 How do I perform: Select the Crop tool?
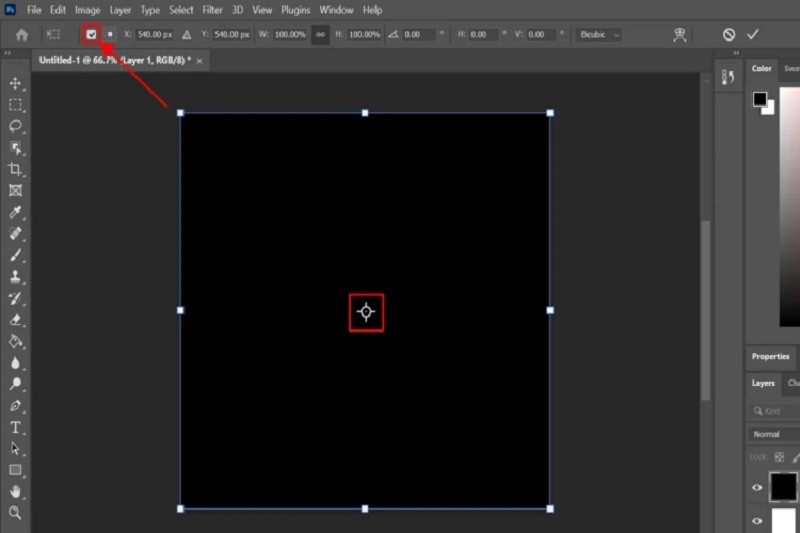pos(16,169)
